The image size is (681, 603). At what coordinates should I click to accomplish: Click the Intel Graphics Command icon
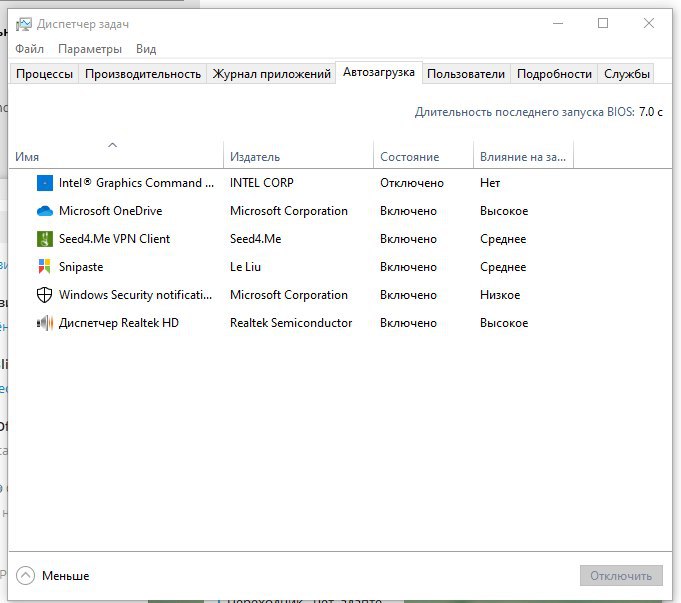click(x=45, y=183)
